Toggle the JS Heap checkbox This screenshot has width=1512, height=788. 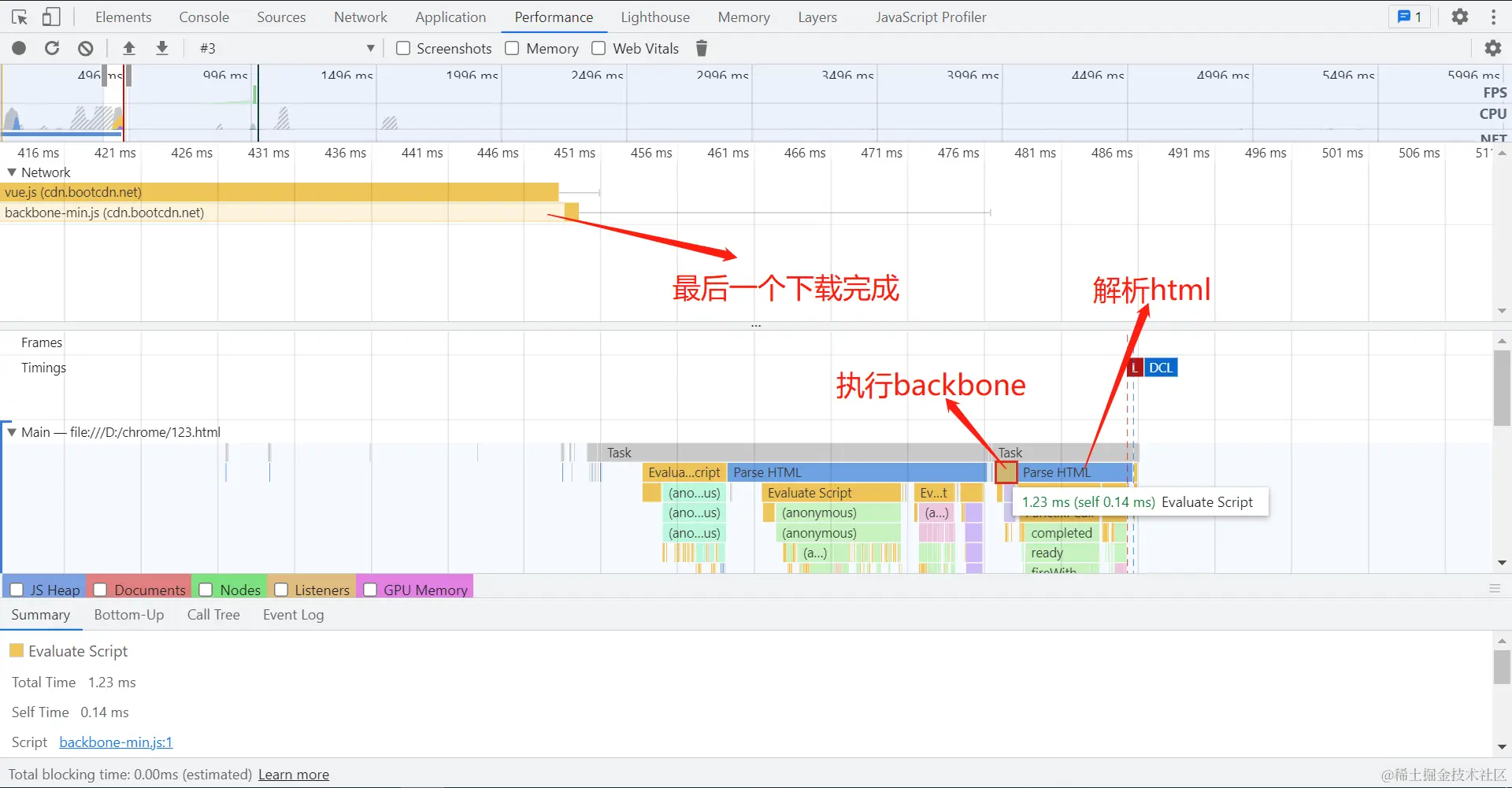click(x=17, y=590)
